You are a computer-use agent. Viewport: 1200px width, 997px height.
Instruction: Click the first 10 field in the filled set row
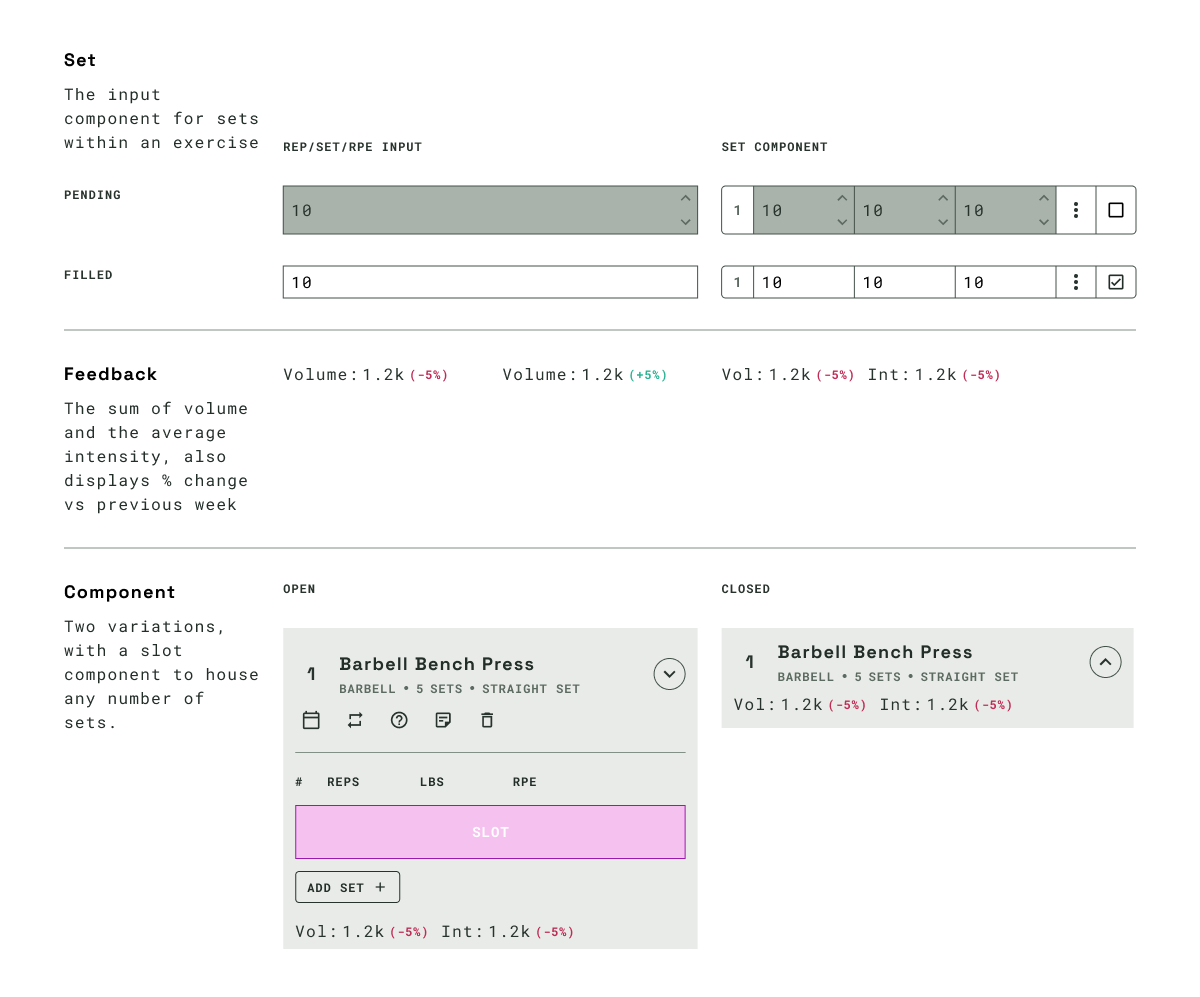pyautogui.click(x=803, y=282)
